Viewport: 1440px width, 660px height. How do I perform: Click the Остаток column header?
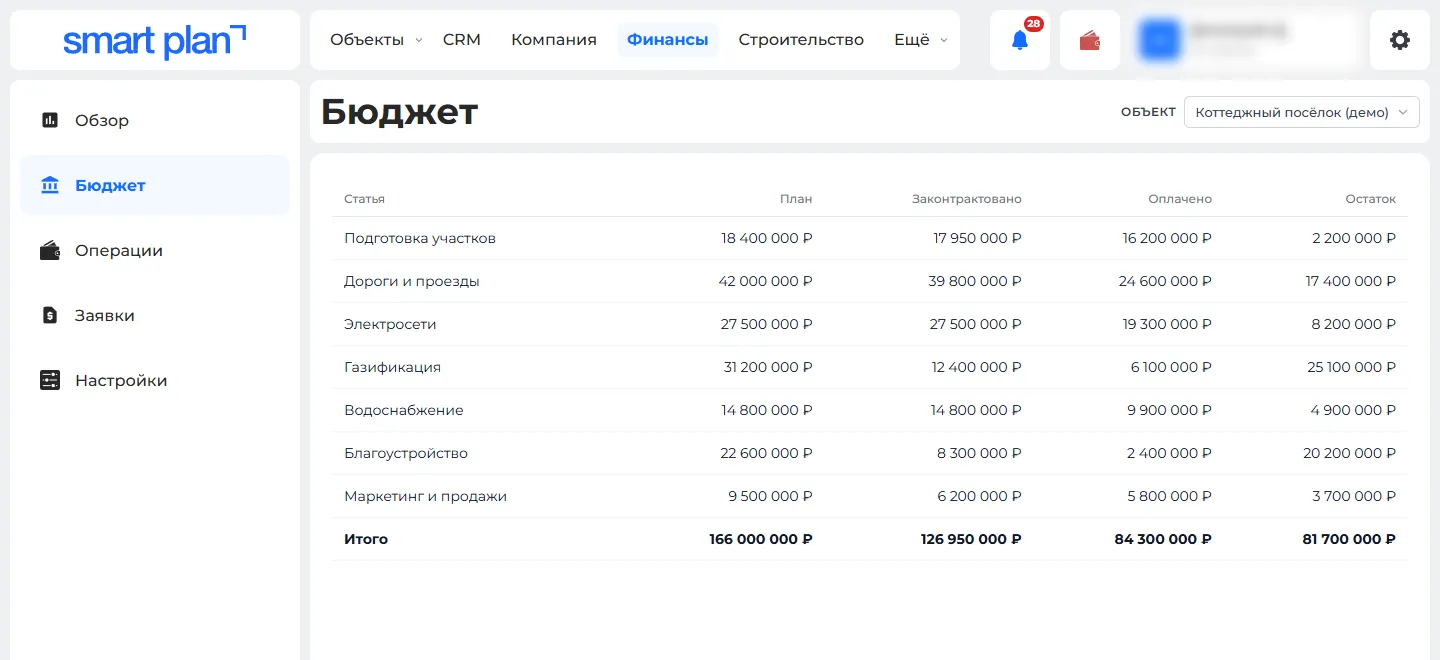point(1371,199)
